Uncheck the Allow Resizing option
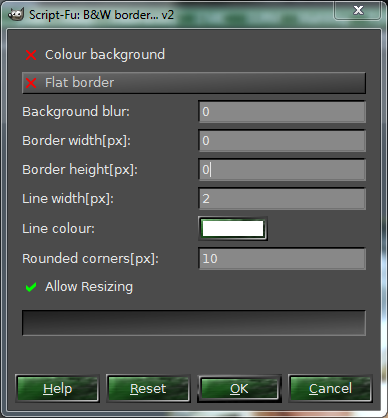Image resolution: width=388 pixels, height=418 pixels. click(x=31, y=287)
